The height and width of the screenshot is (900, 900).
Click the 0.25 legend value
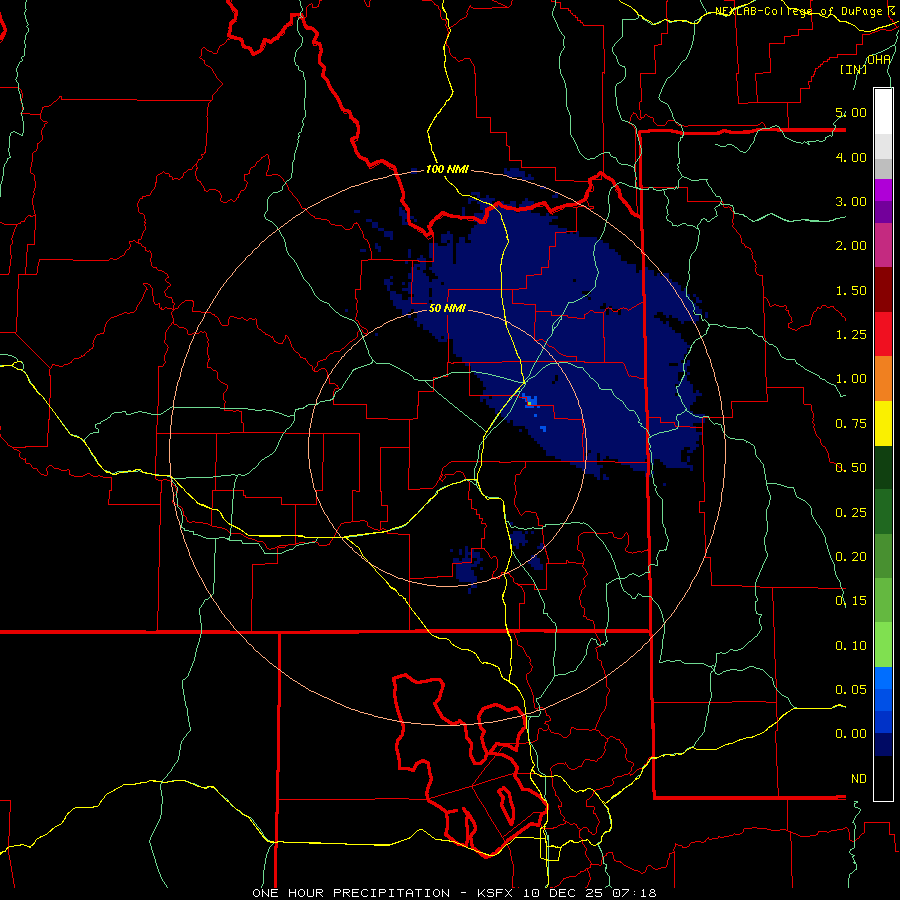tap(851, 512)
